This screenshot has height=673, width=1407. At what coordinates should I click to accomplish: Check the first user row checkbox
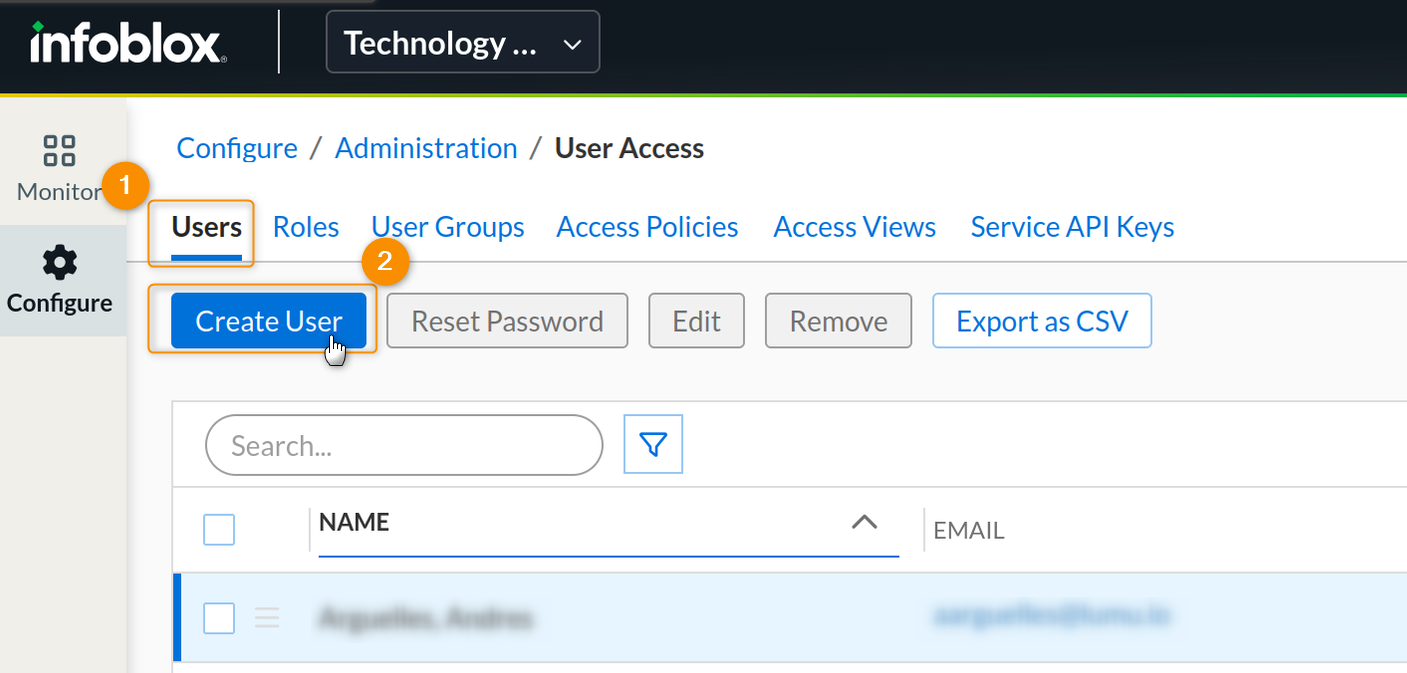click(219, 619)
